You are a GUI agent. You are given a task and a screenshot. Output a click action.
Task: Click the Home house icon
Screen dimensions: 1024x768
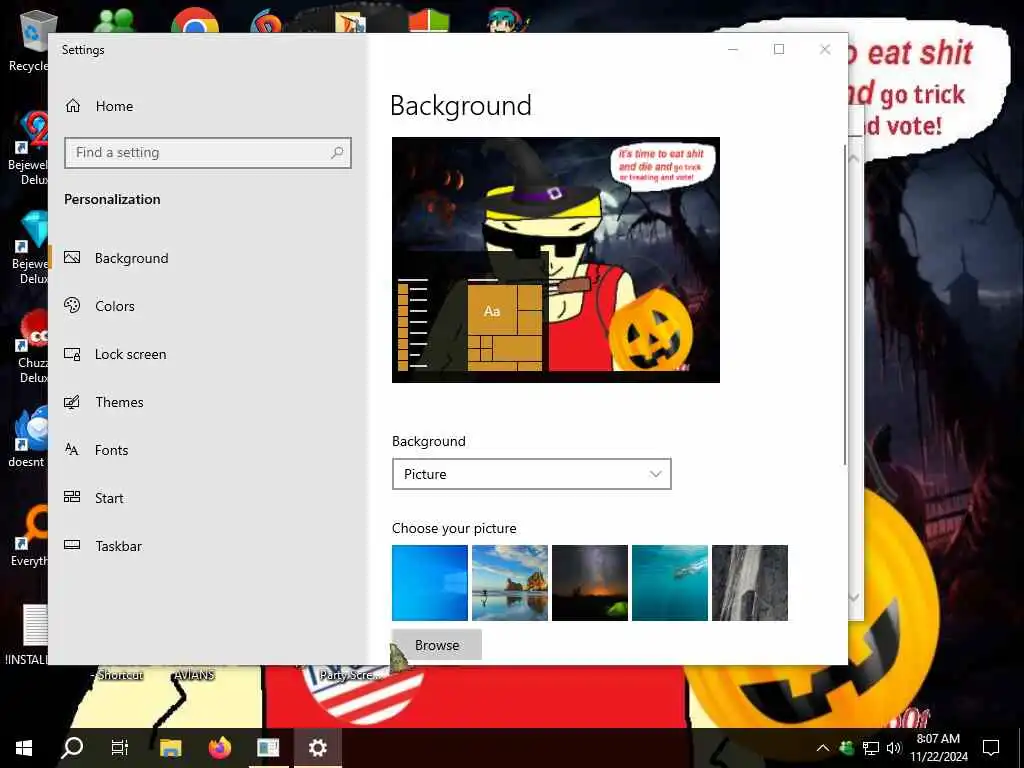72,106
